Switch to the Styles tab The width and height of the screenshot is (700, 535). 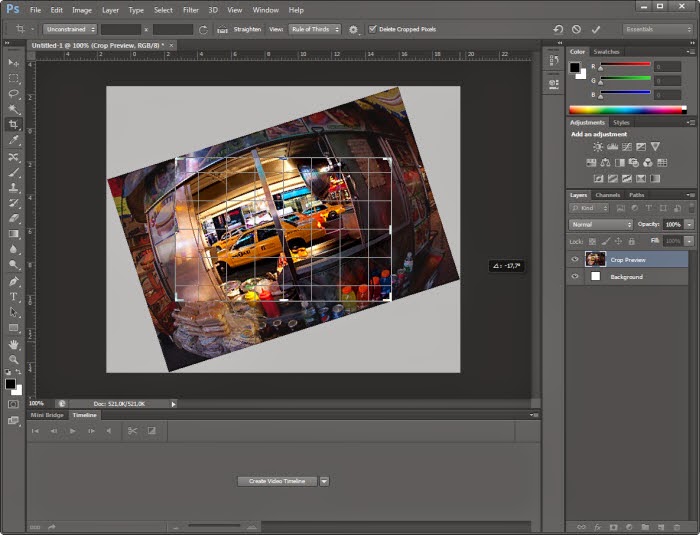click(x=621, y=122)
